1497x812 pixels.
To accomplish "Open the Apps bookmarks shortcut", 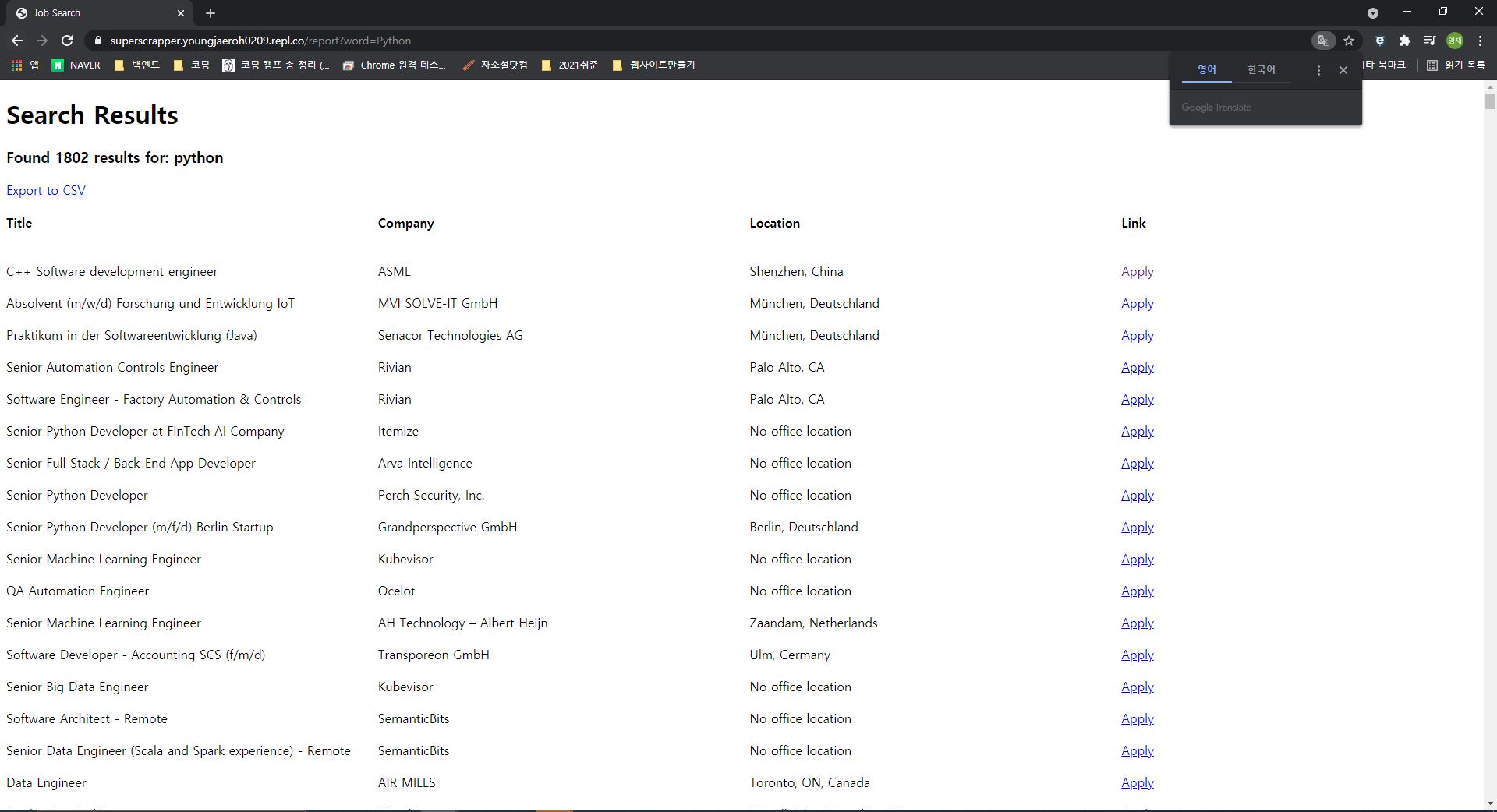I will (24, 65).
